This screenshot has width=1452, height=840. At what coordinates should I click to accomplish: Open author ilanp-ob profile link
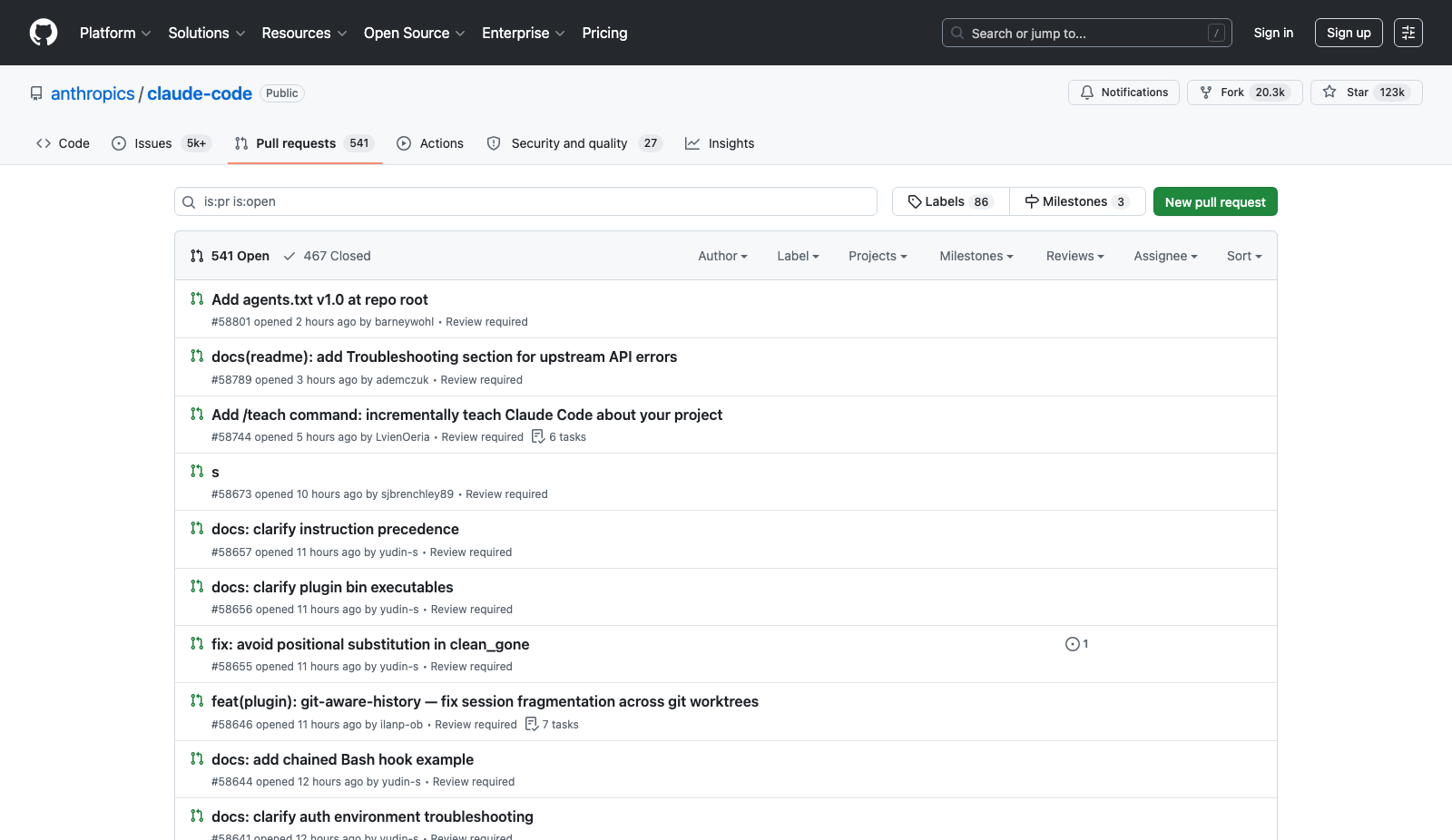[x=401, y=725]
